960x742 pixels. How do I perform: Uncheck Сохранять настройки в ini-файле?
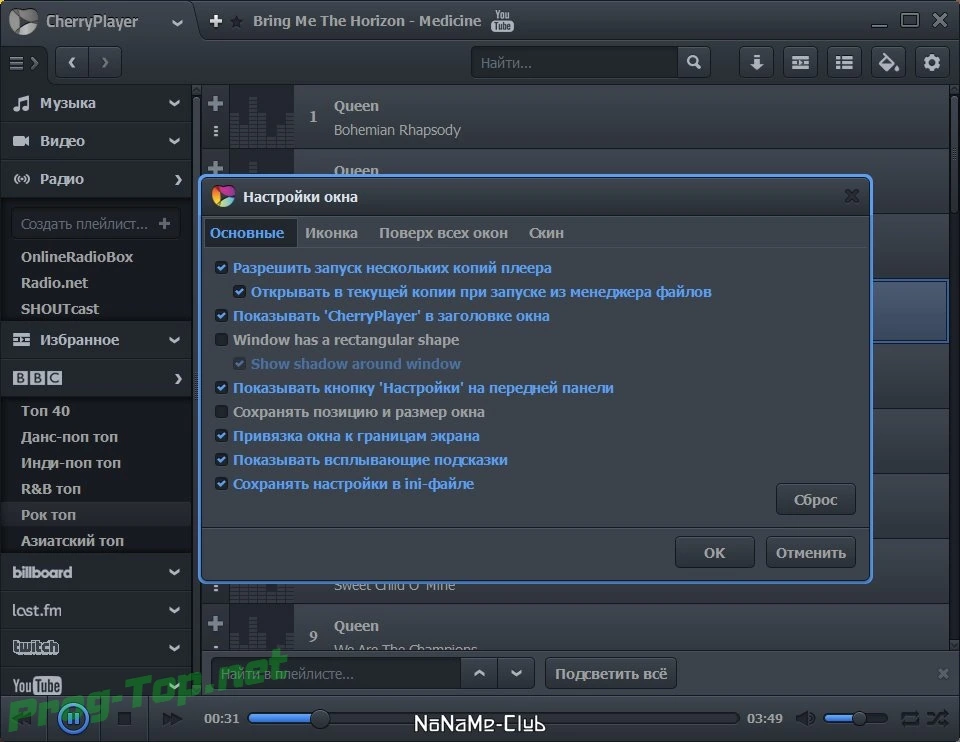221,484
